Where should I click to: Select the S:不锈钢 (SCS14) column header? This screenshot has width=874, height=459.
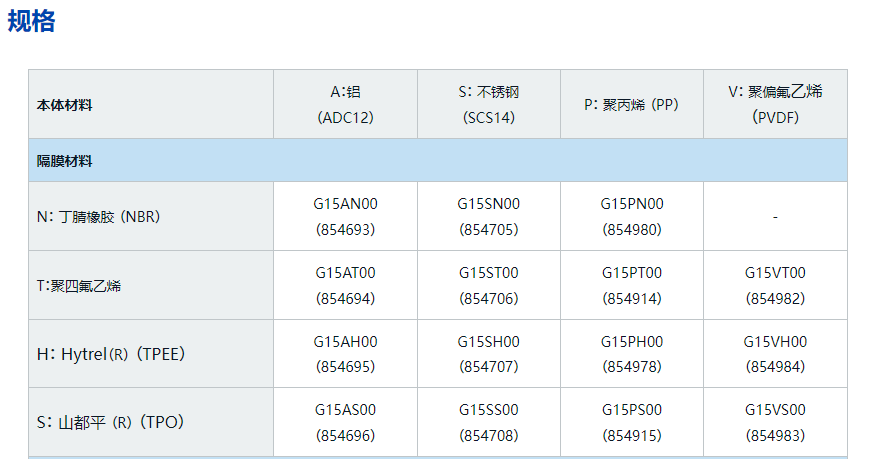[488, 104]
